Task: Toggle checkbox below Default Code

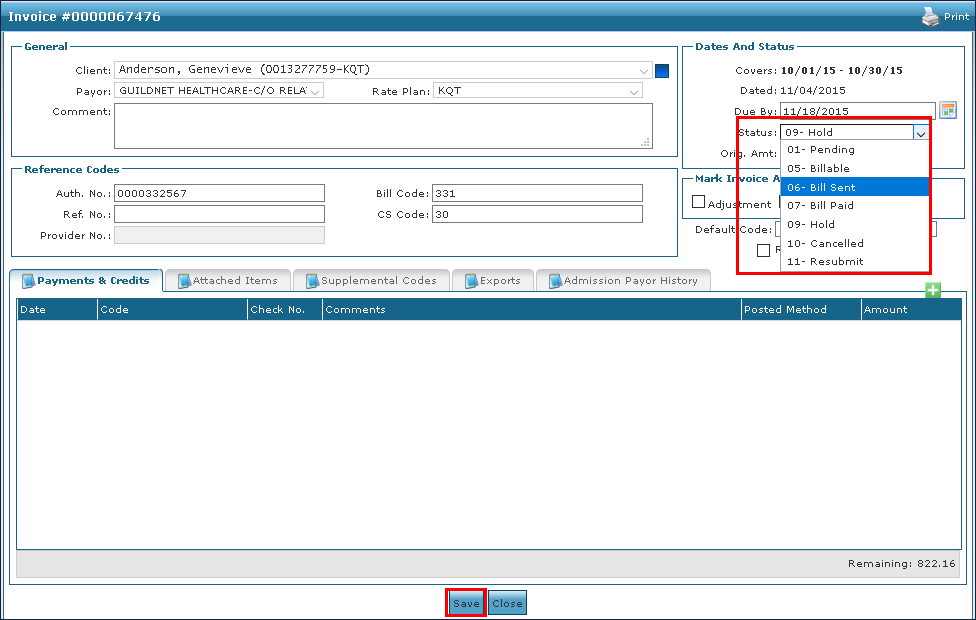Action: [764, 250]
